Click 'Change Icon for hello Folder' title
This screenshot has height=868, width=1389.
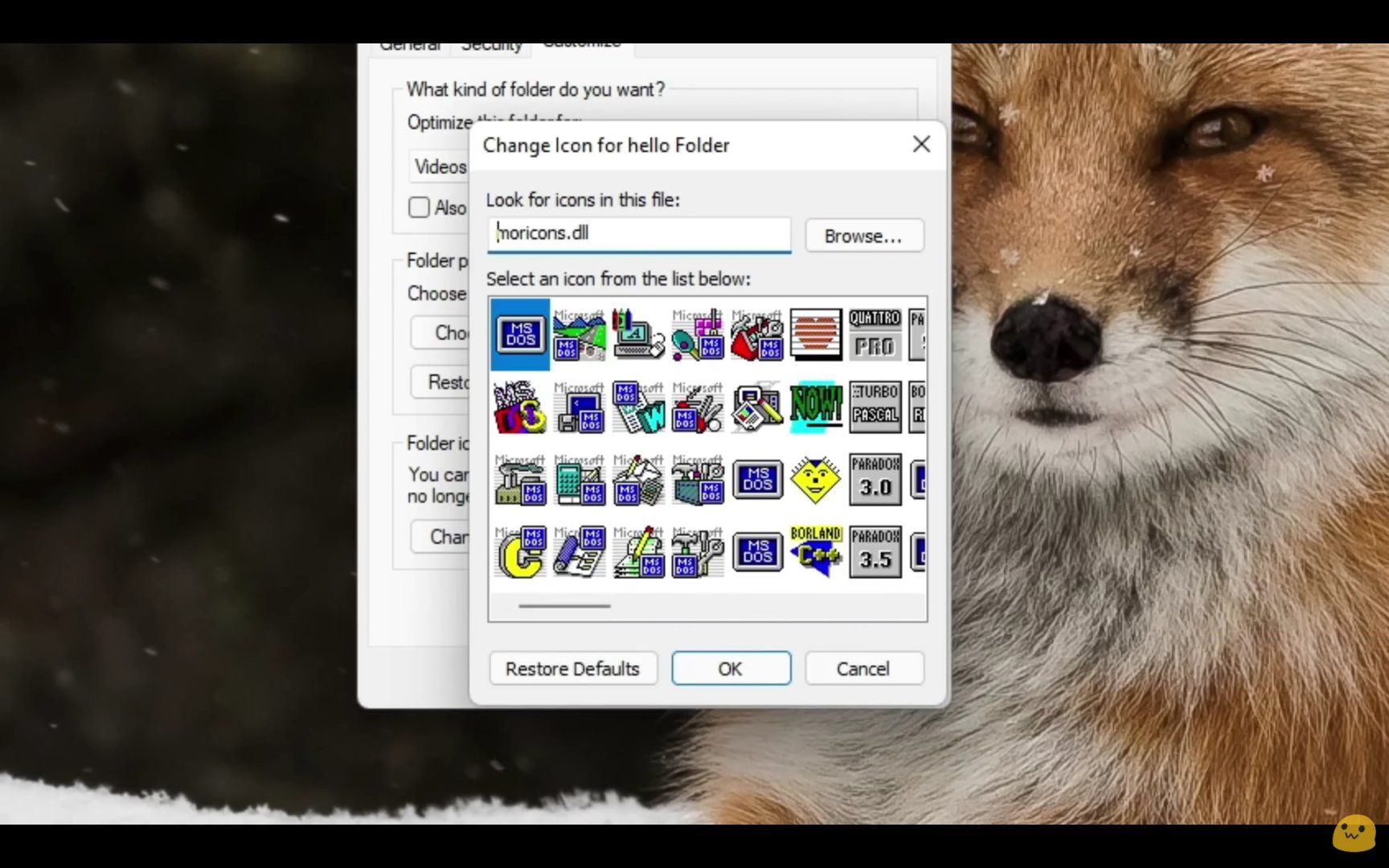point(606,145)
